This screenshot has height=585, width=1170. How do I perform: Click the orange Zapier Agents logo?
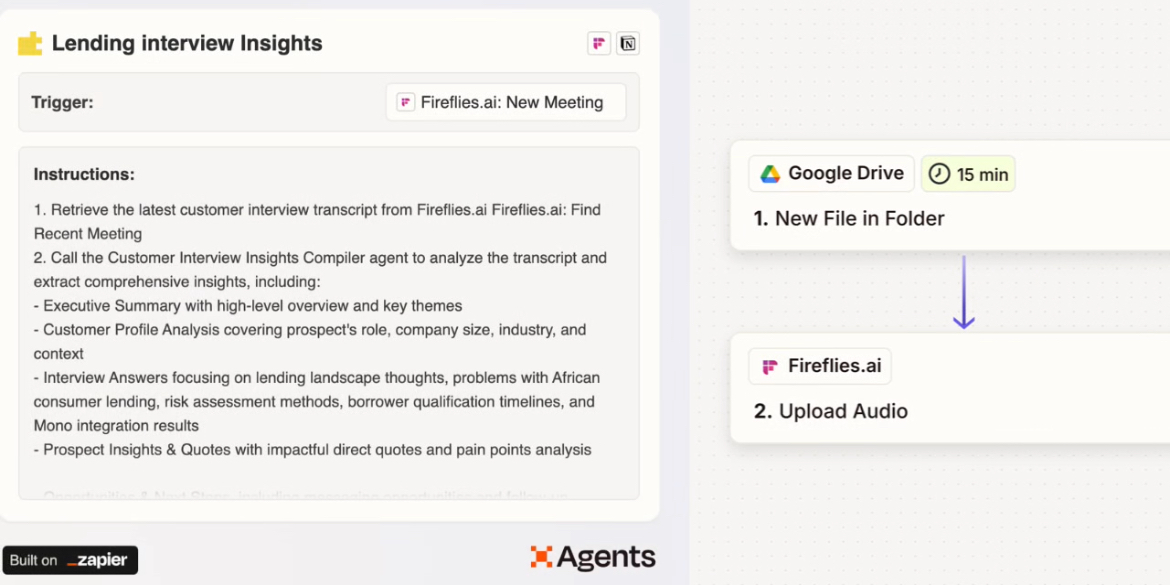coord(592,556)
